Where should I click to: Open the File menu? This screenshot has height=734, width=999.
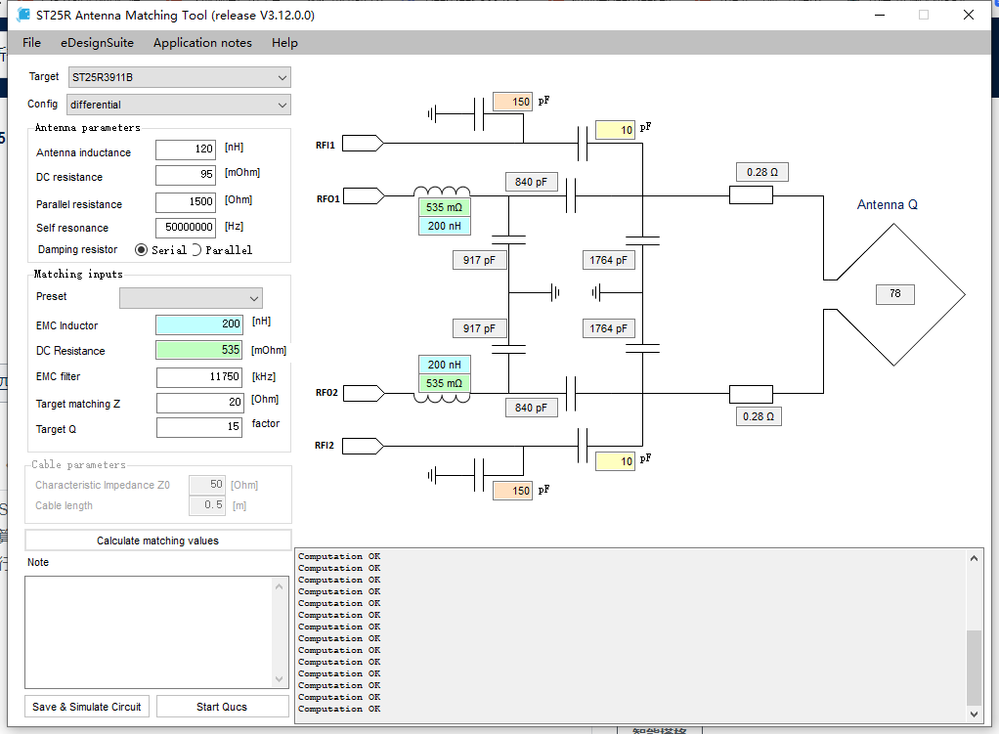[x=32, y=43]
